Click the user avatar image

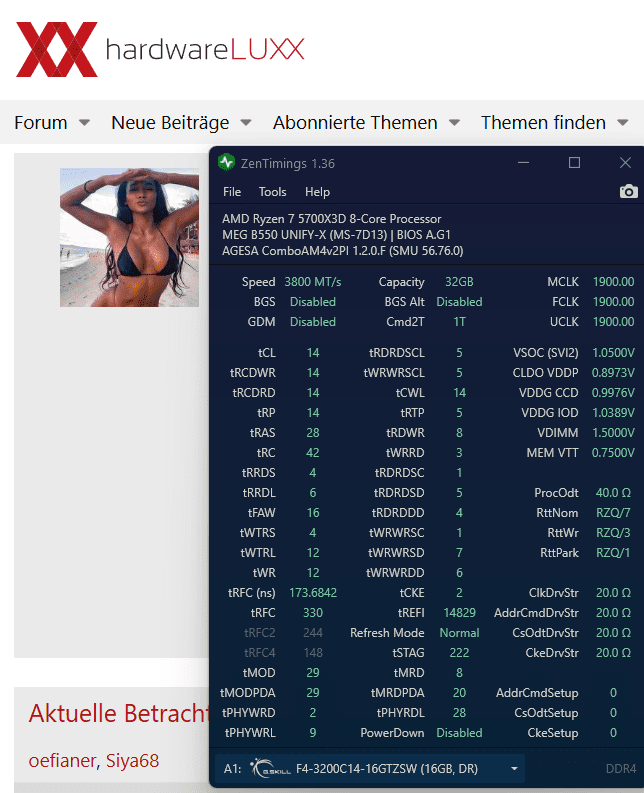point(130,237)
